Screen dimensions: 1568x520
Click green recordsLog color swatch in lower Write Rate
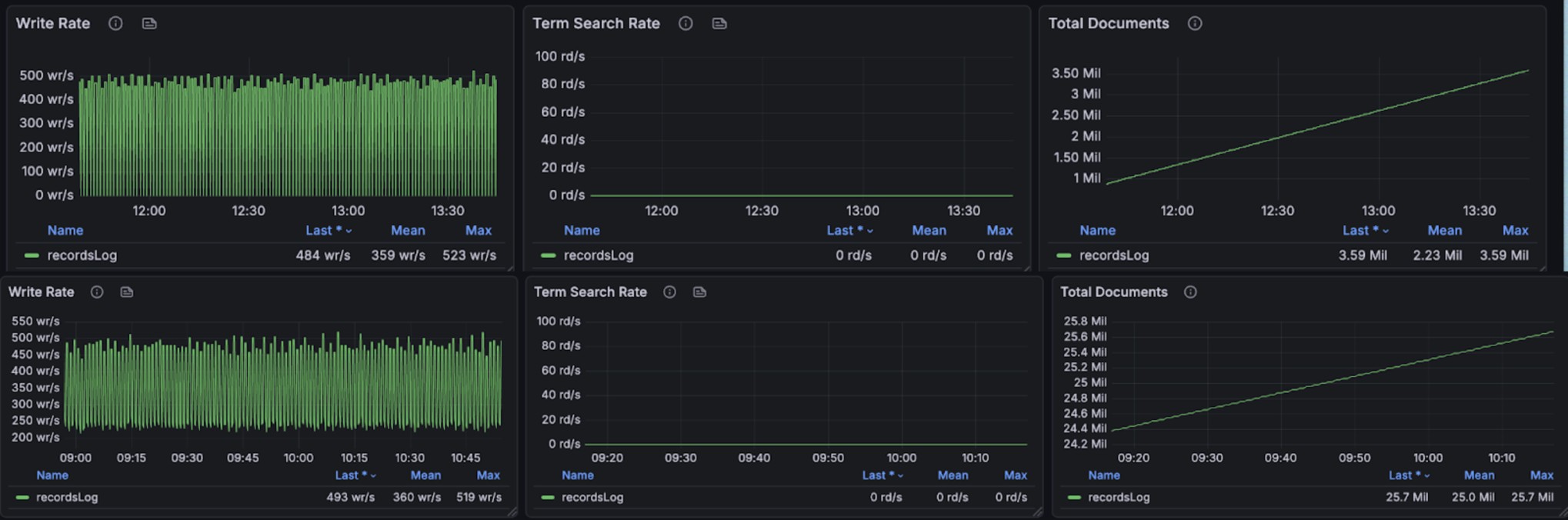tap(22, 498)
